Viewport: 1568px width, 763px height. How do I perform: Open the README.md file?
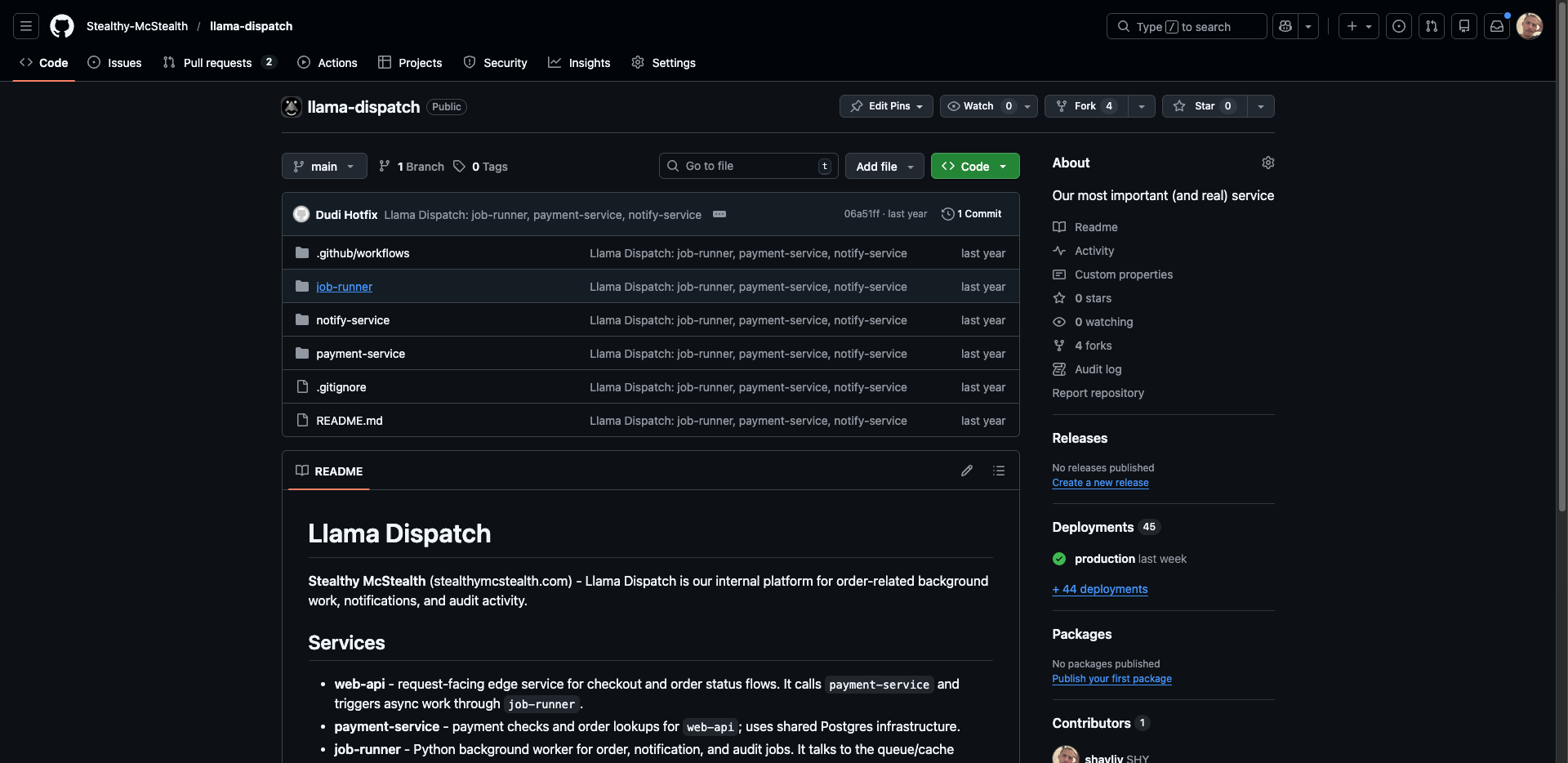pyautogui.click(x=350, y=421)
